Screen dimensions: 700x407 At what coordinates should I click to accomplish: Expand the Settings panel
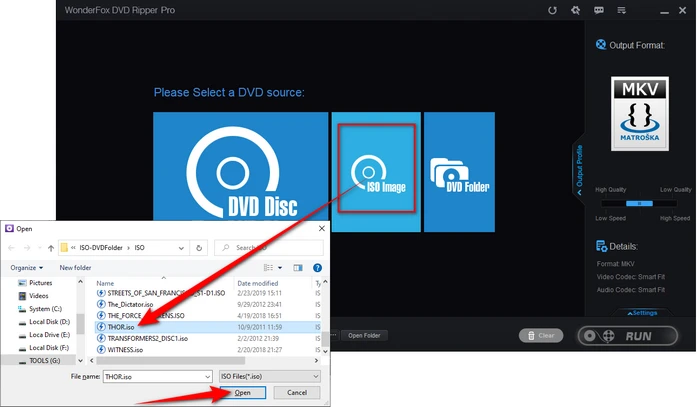(642, 313)
